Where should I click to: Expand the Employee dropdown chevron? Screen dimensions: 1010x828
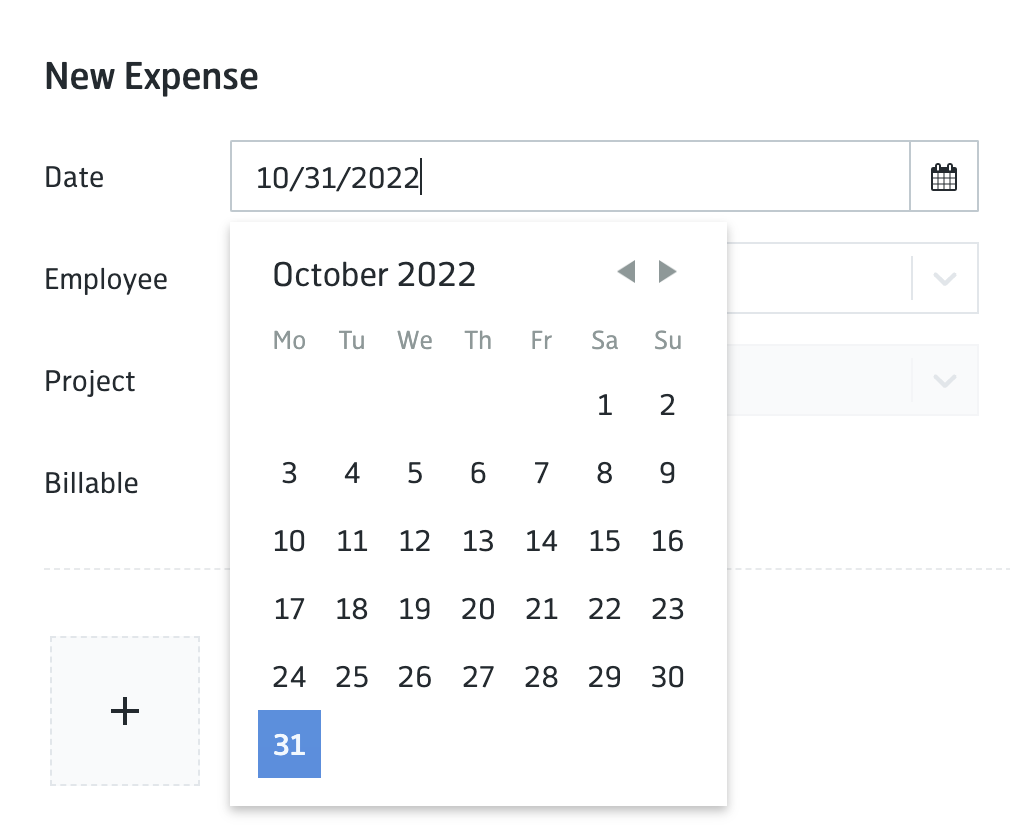944,278
